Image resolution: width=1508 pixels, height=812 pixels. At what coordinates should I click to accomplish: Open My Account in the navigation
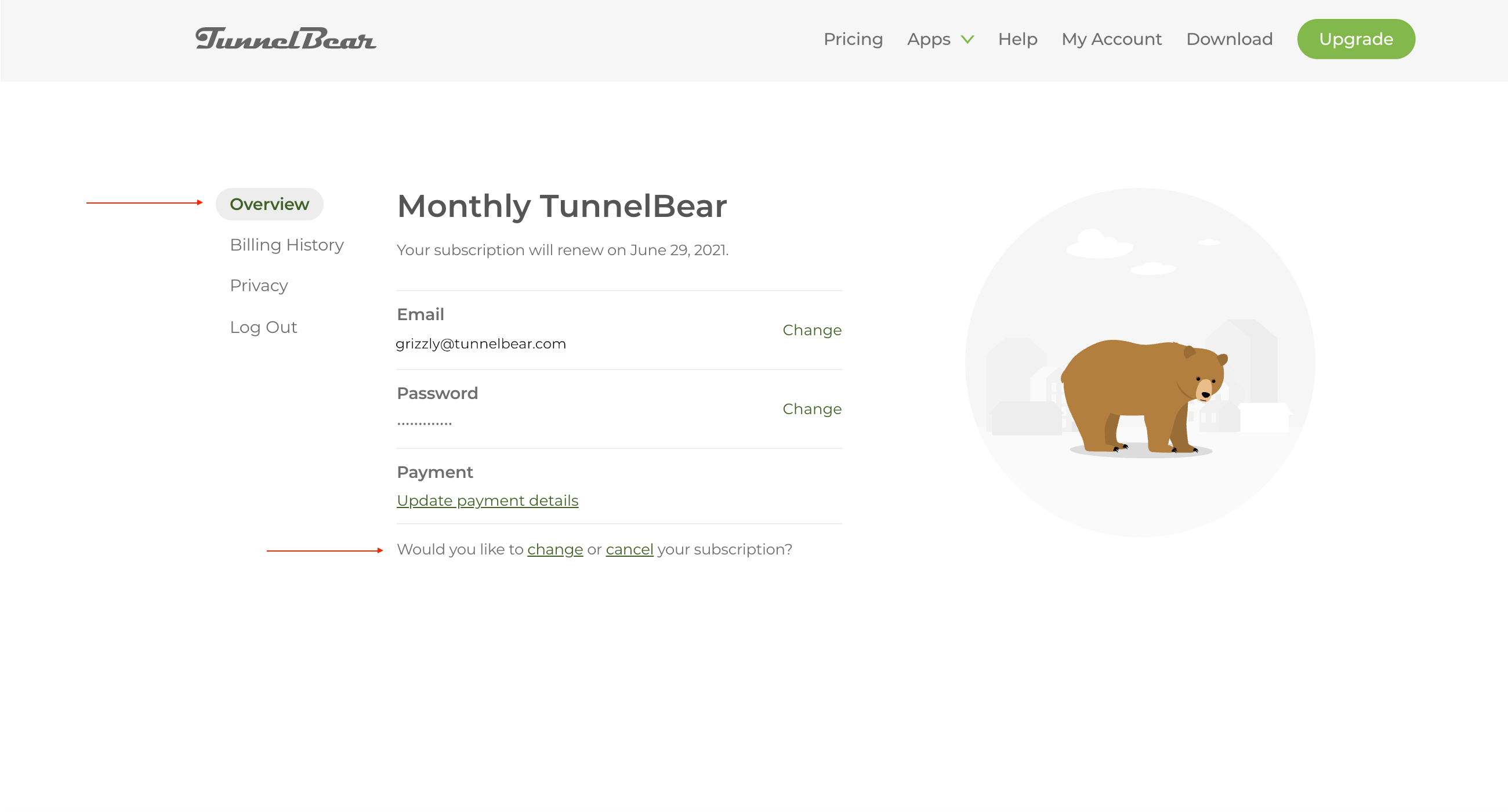point(1111,39)
